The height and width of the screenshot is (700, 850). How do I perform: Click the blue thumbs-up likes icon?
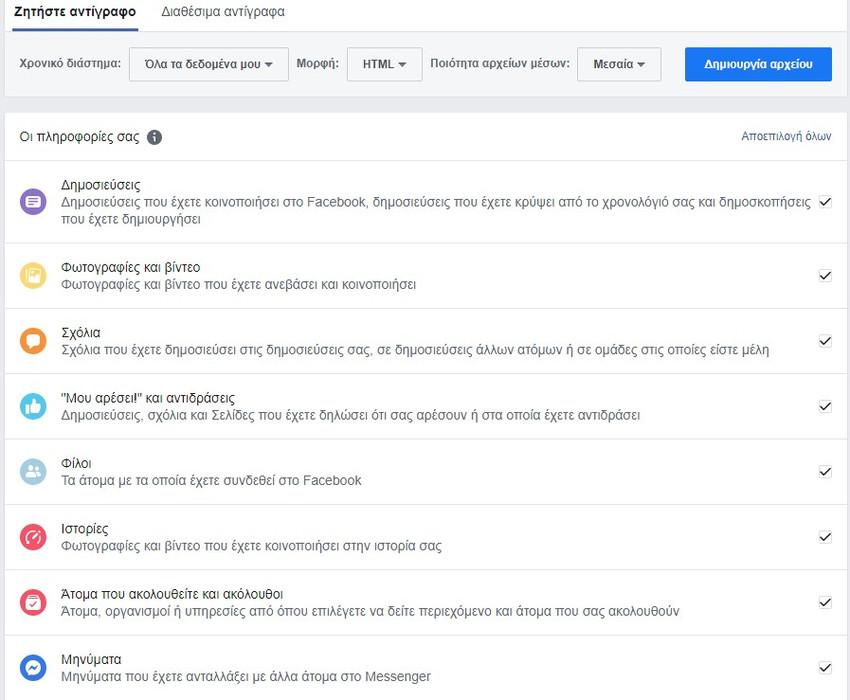click(x=33, y=406)
